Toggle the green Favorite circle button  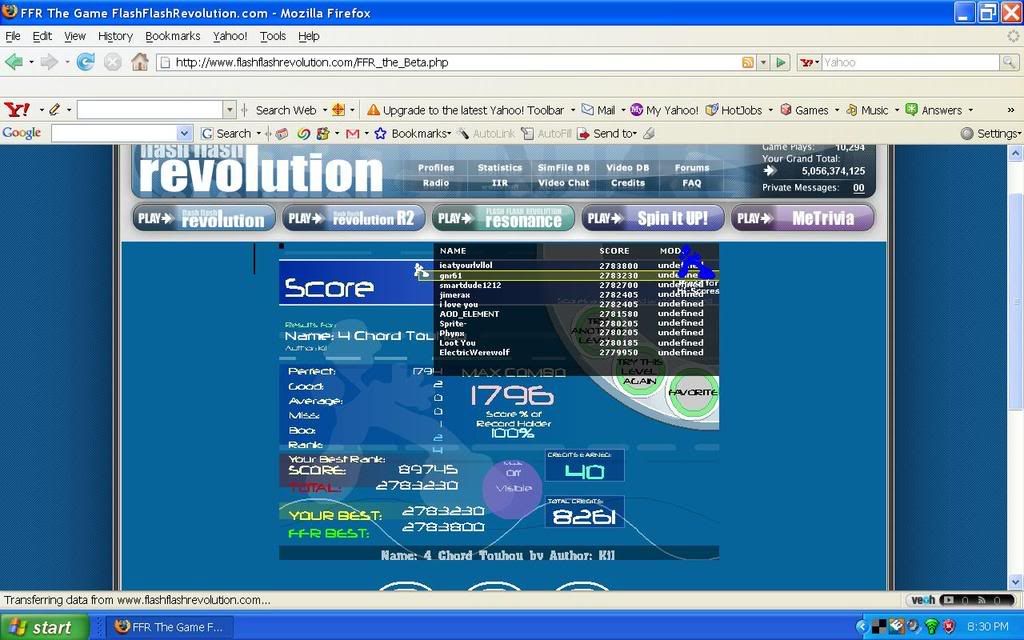click(x=692, y=392)
